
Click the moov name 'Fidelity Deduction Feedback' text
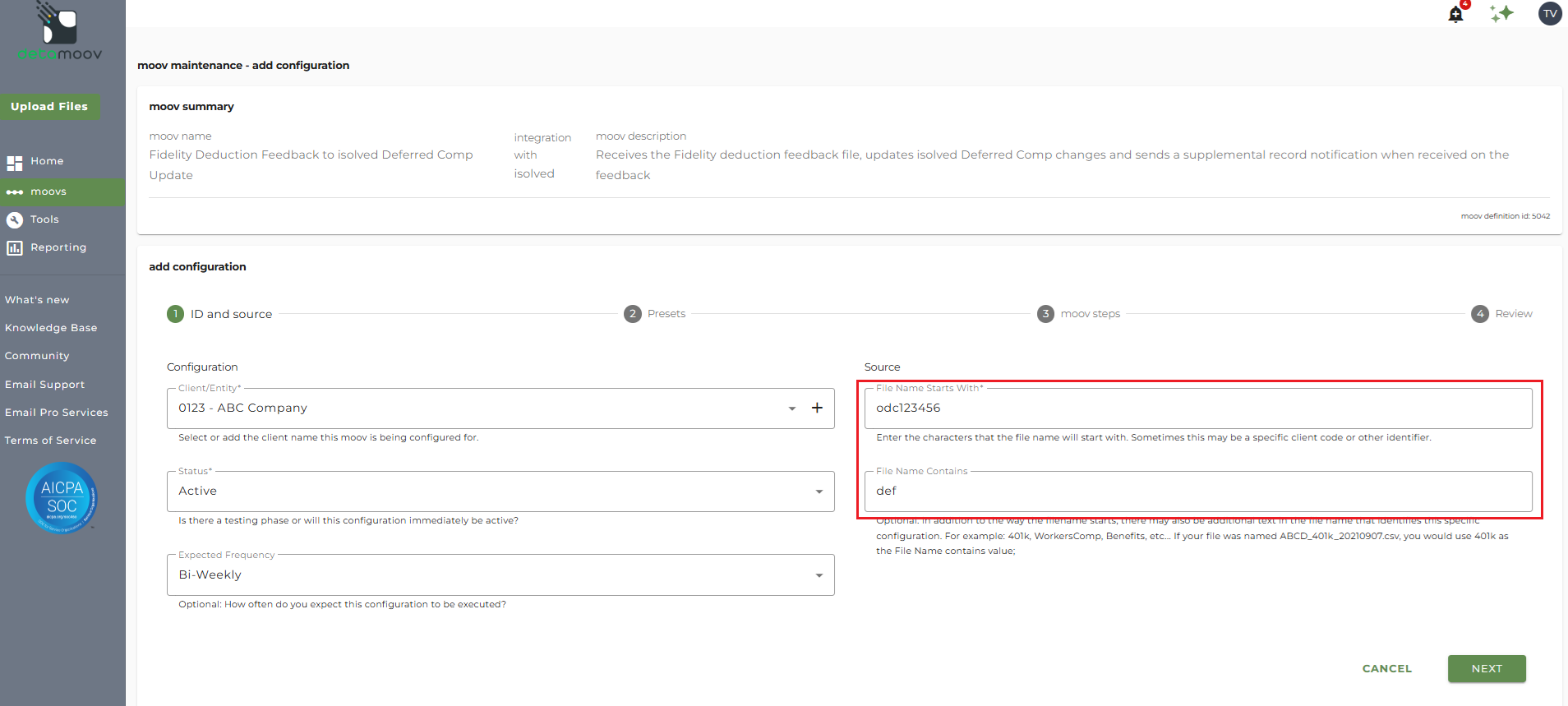311,164
